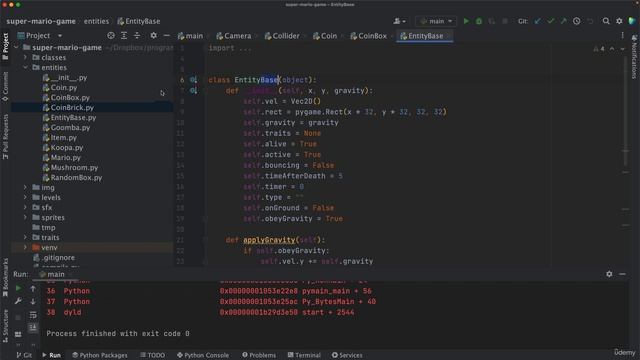This screenshot has height=360, width=640.
Task: Start debugging with the bug icon
Action: [479, 21]
